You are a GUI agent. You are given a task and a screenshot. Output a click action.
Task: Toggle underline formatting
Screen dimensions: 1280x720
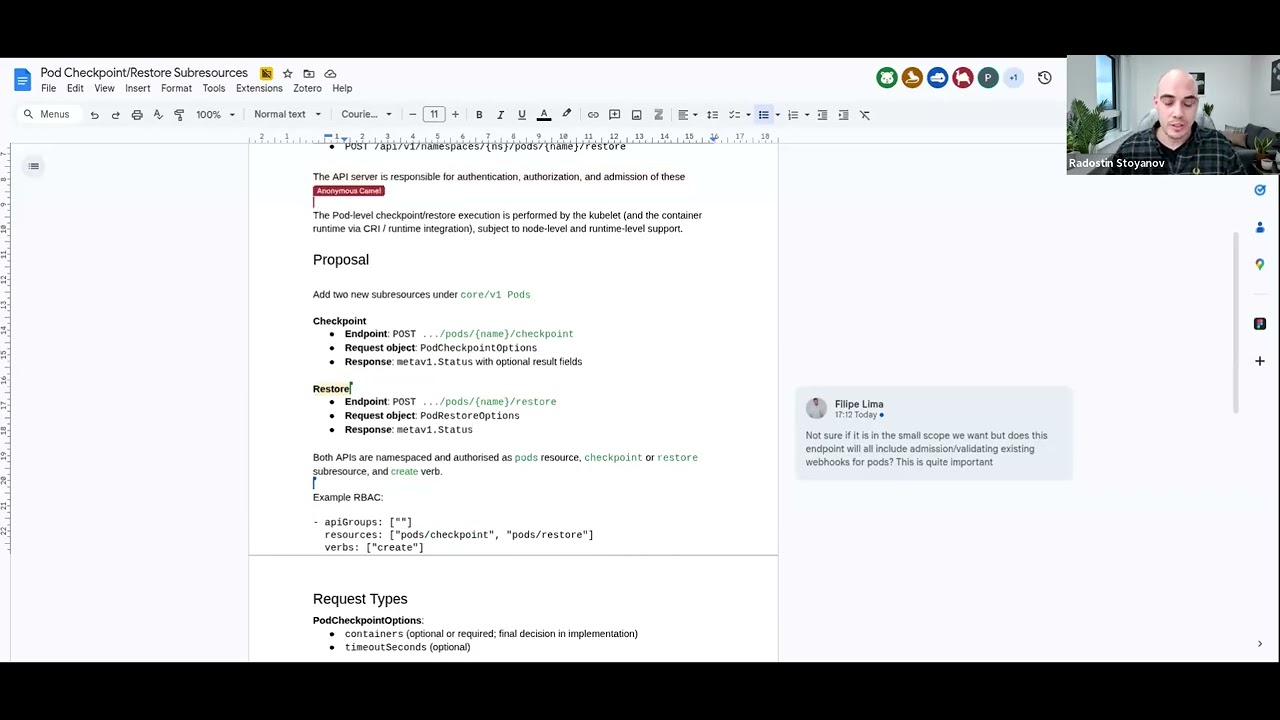[521, 115]
